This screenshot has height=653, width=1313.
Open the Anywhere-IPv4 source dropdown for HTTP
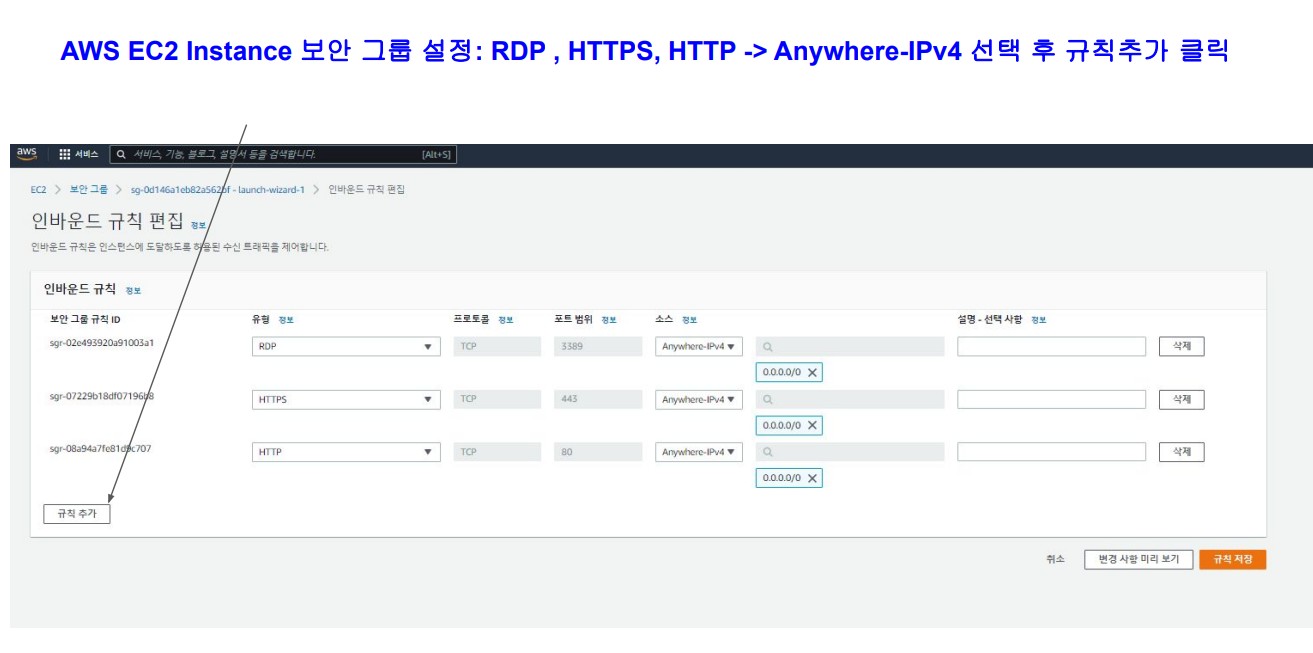tap(699, 452)
